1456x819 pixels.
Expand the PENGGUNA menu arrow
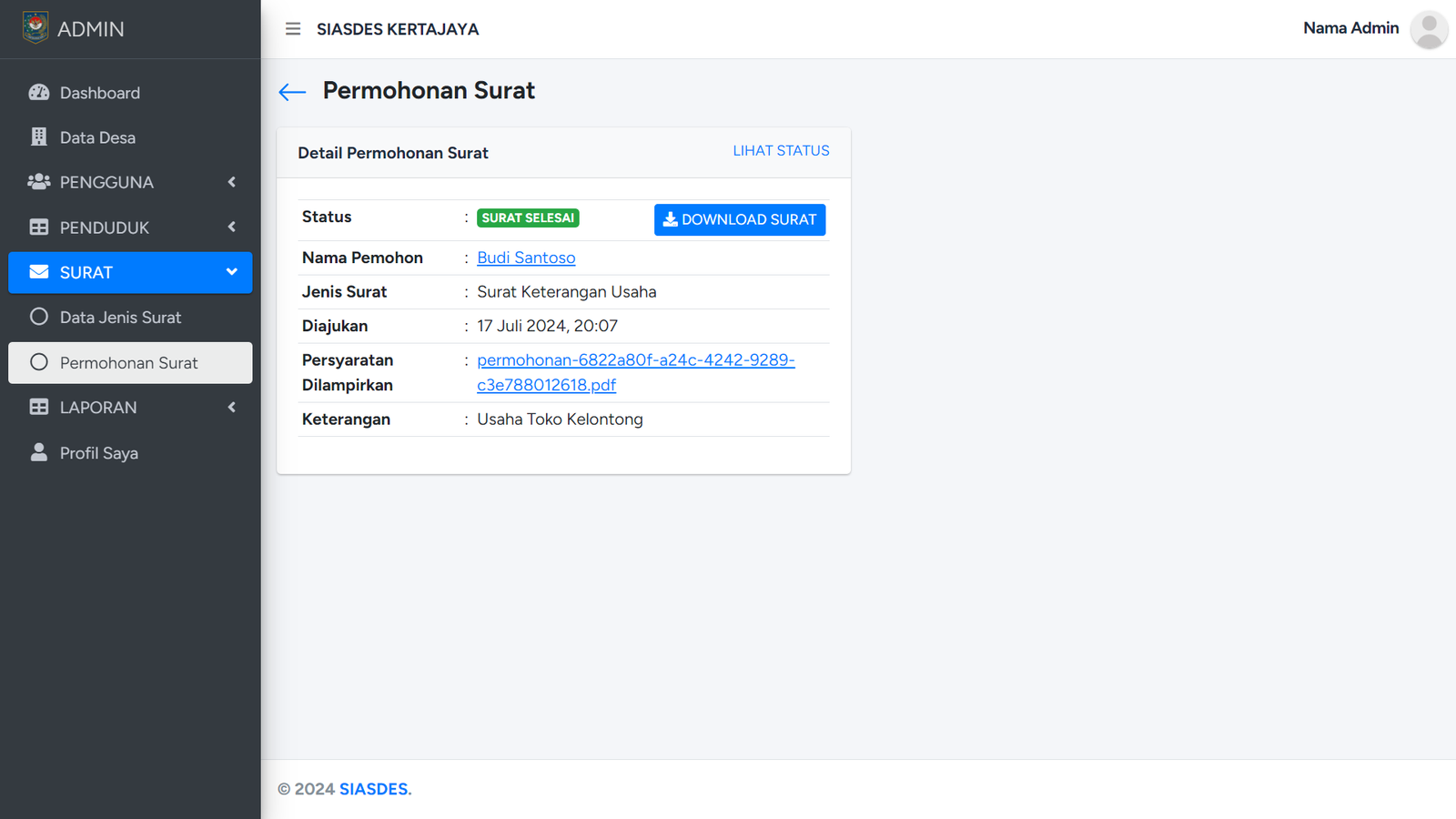click(232, 182)
